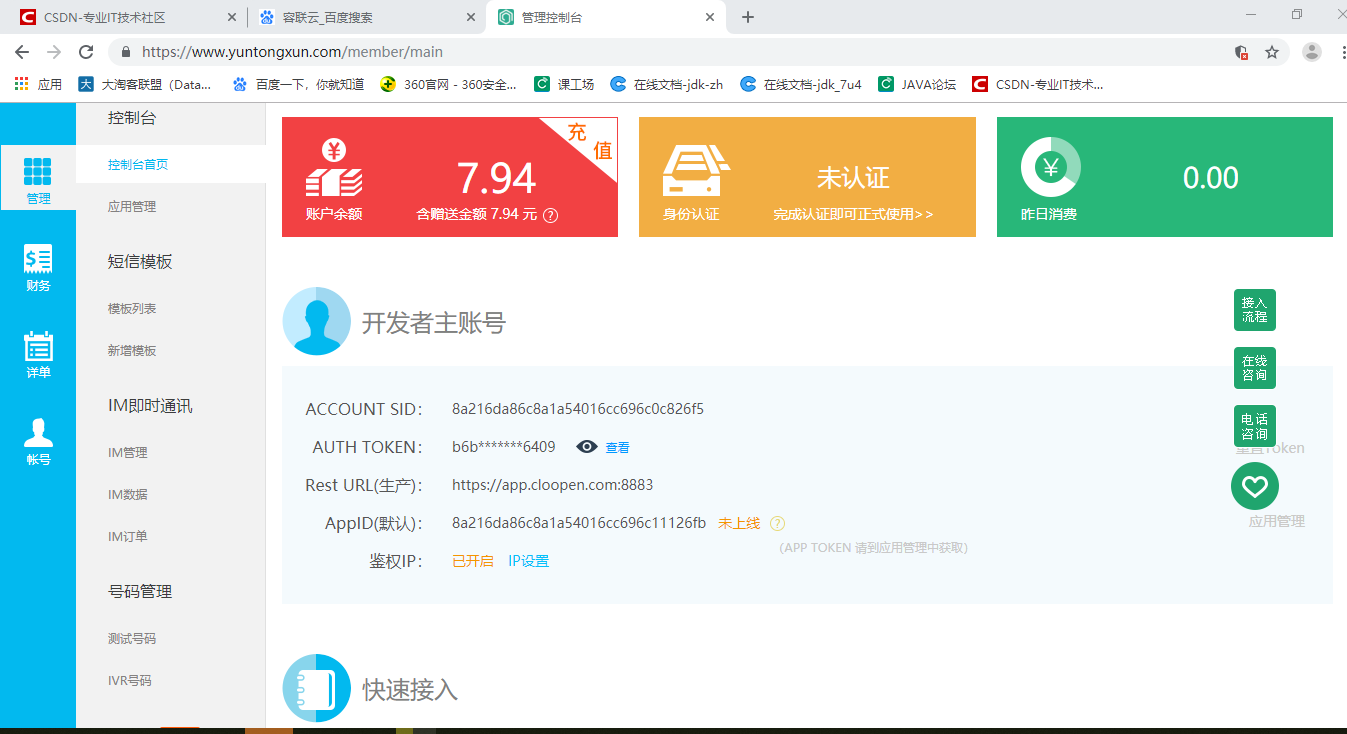Open the 接入流程 panel button
Viewport: 1347px width, 734px height.
[x=1254, y=310]
